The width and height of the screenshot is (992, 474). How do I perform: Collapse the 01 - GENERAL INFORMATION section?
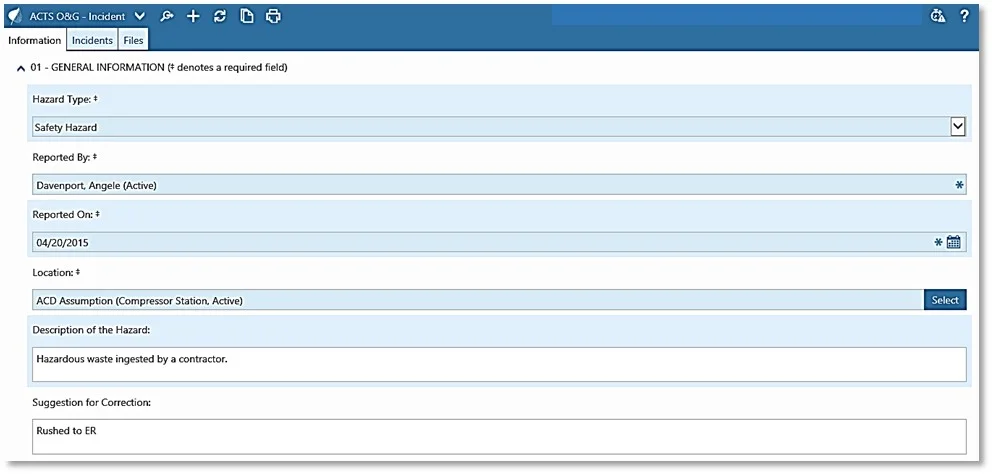[x=21, y=68]
